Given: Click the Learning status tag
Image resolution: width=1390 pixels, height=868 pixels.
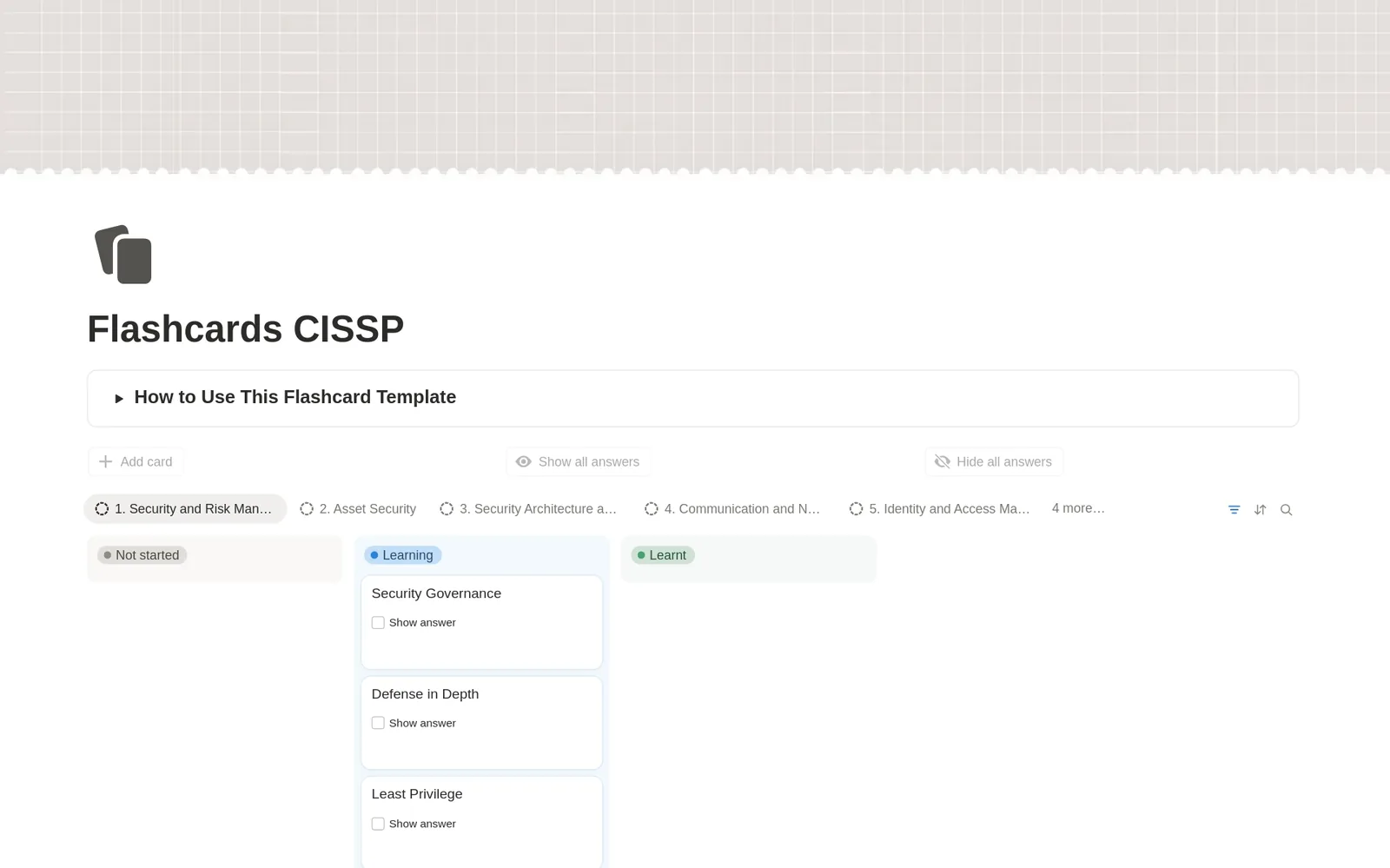Looking at the screenshot, I should click(403, 555).
